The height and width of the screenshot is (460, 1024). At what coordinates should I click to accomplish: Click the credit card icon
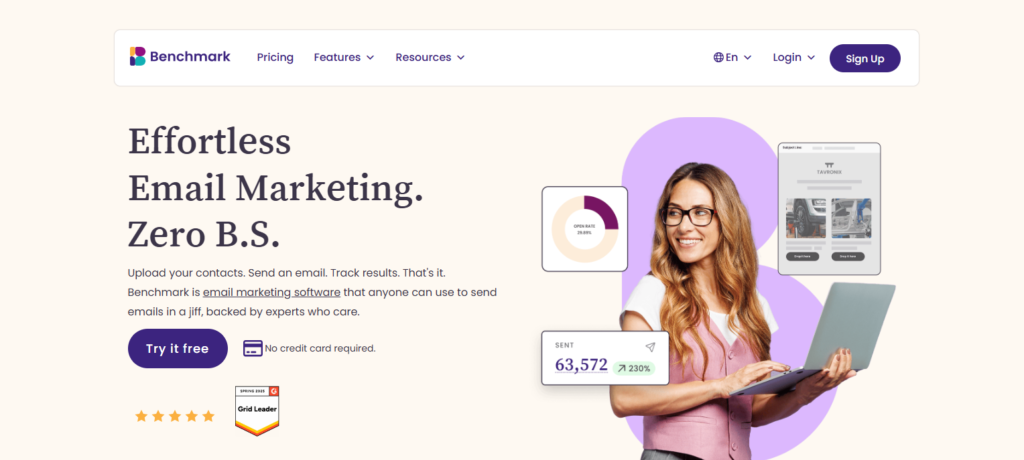point(253,348)
